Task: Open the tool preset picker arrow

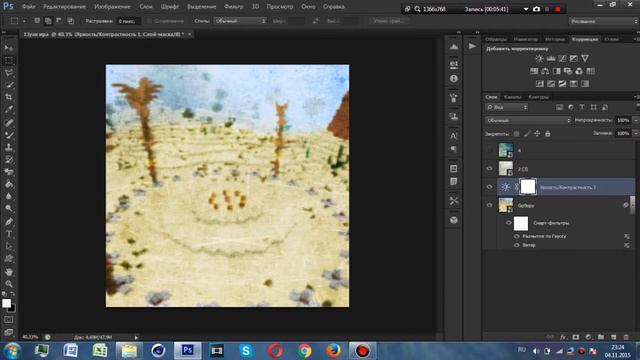Action: click(24, 21)
